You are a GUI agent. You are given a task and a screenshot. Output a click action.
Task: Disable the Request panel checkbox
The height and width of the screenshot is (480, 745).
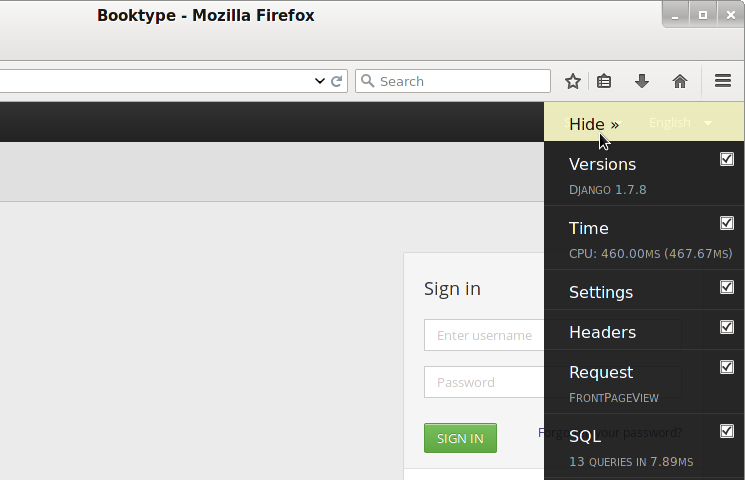(x=726, y=366)
